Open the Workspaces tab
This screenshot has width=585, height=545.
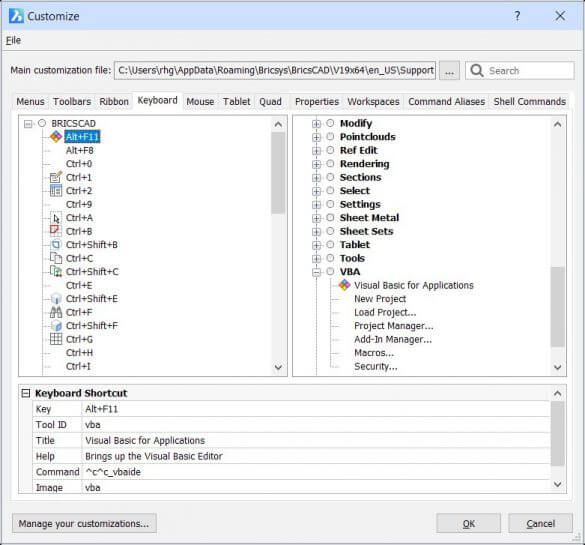(373, 101)
